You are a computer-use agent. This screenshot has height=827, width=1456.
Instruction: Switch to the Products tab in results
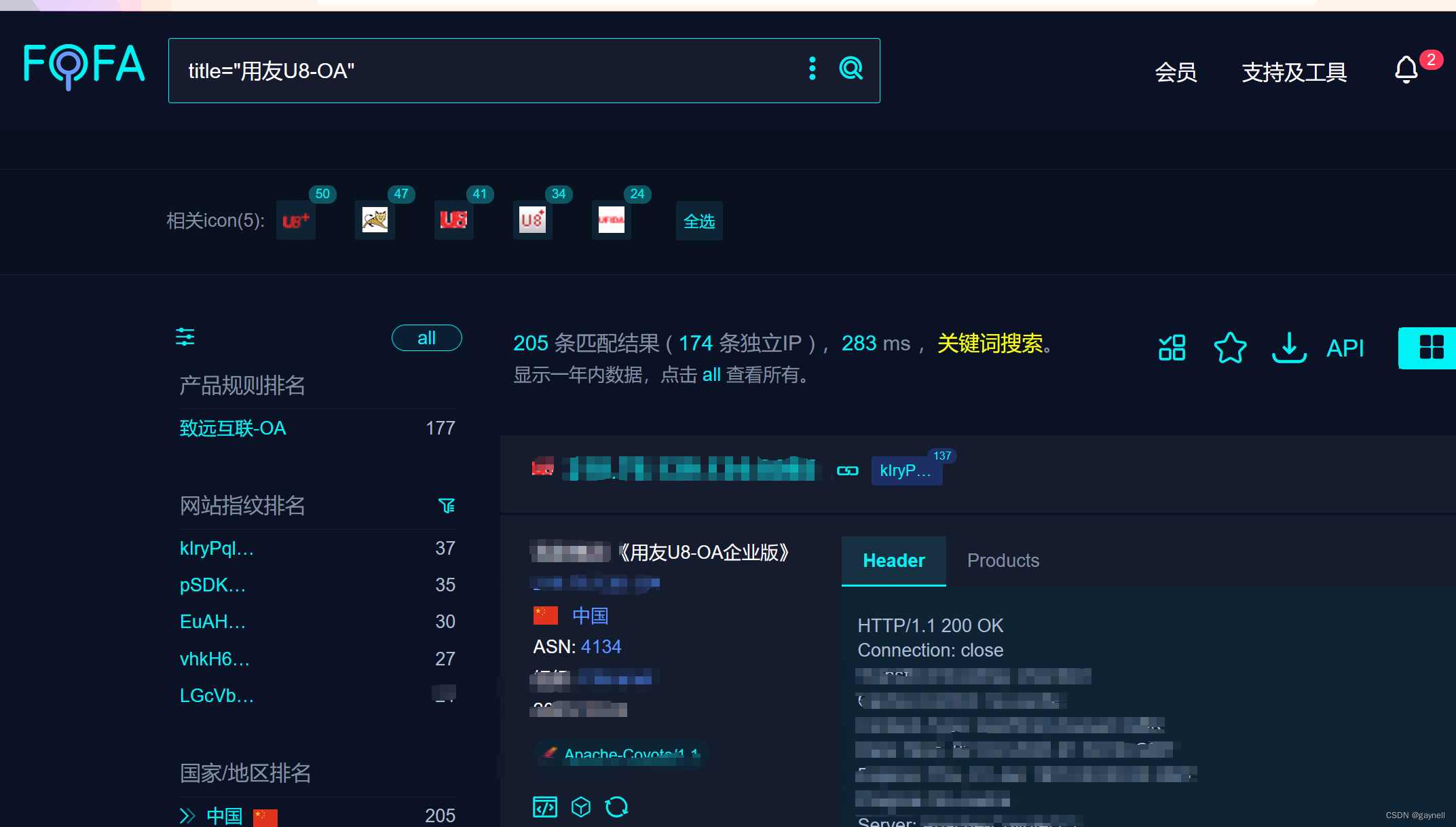pos(1003,560)
